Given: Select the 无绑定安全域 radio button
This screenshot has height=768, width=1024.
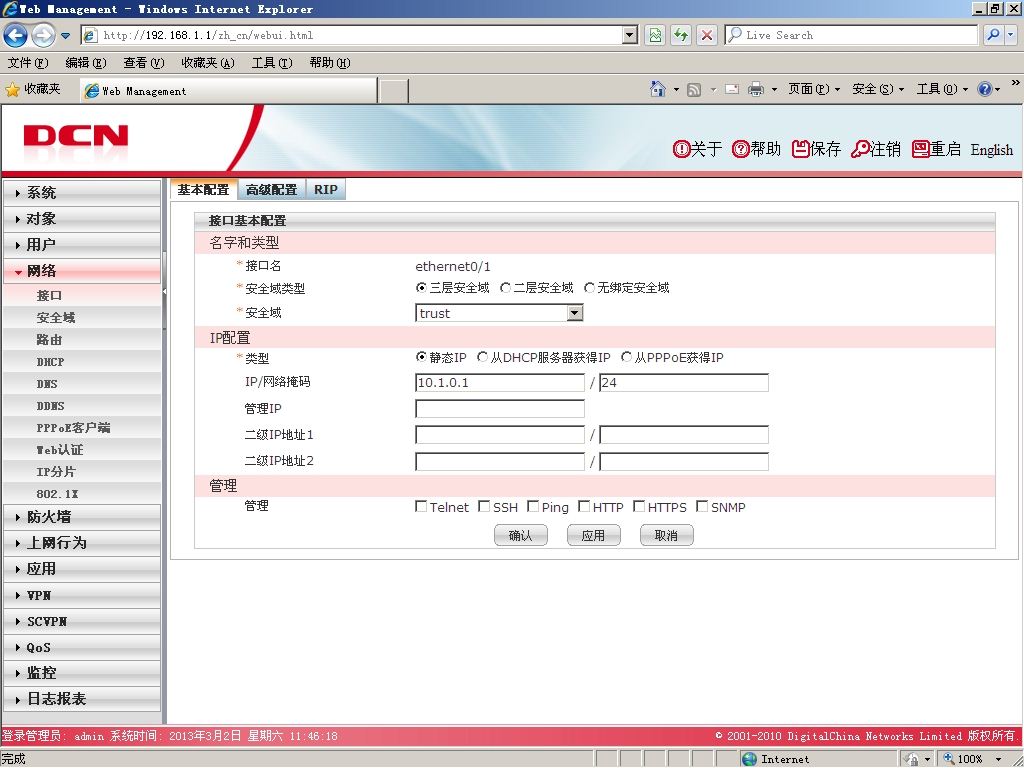Looking at the screenshot, I should 589,288.
